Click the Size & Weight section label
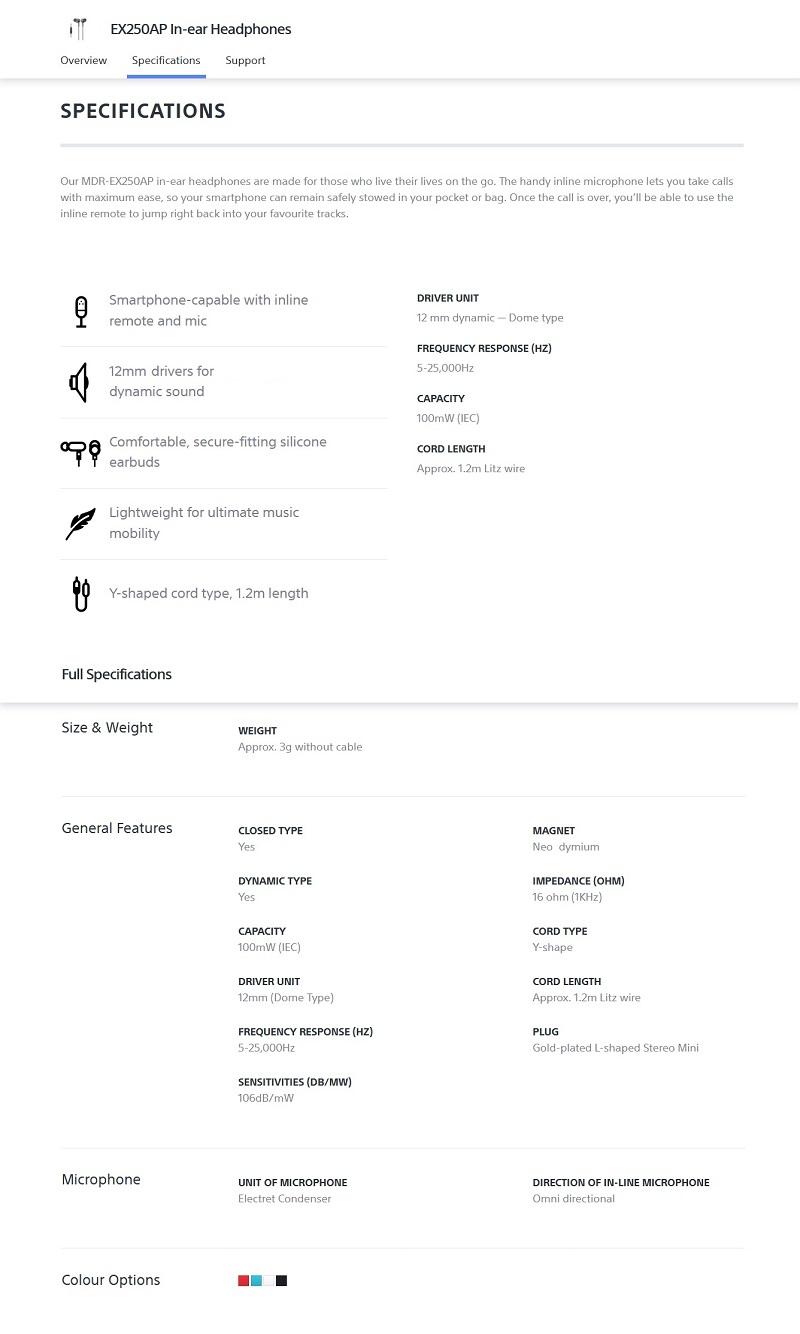800x1334 pixels. pos(107,728)
